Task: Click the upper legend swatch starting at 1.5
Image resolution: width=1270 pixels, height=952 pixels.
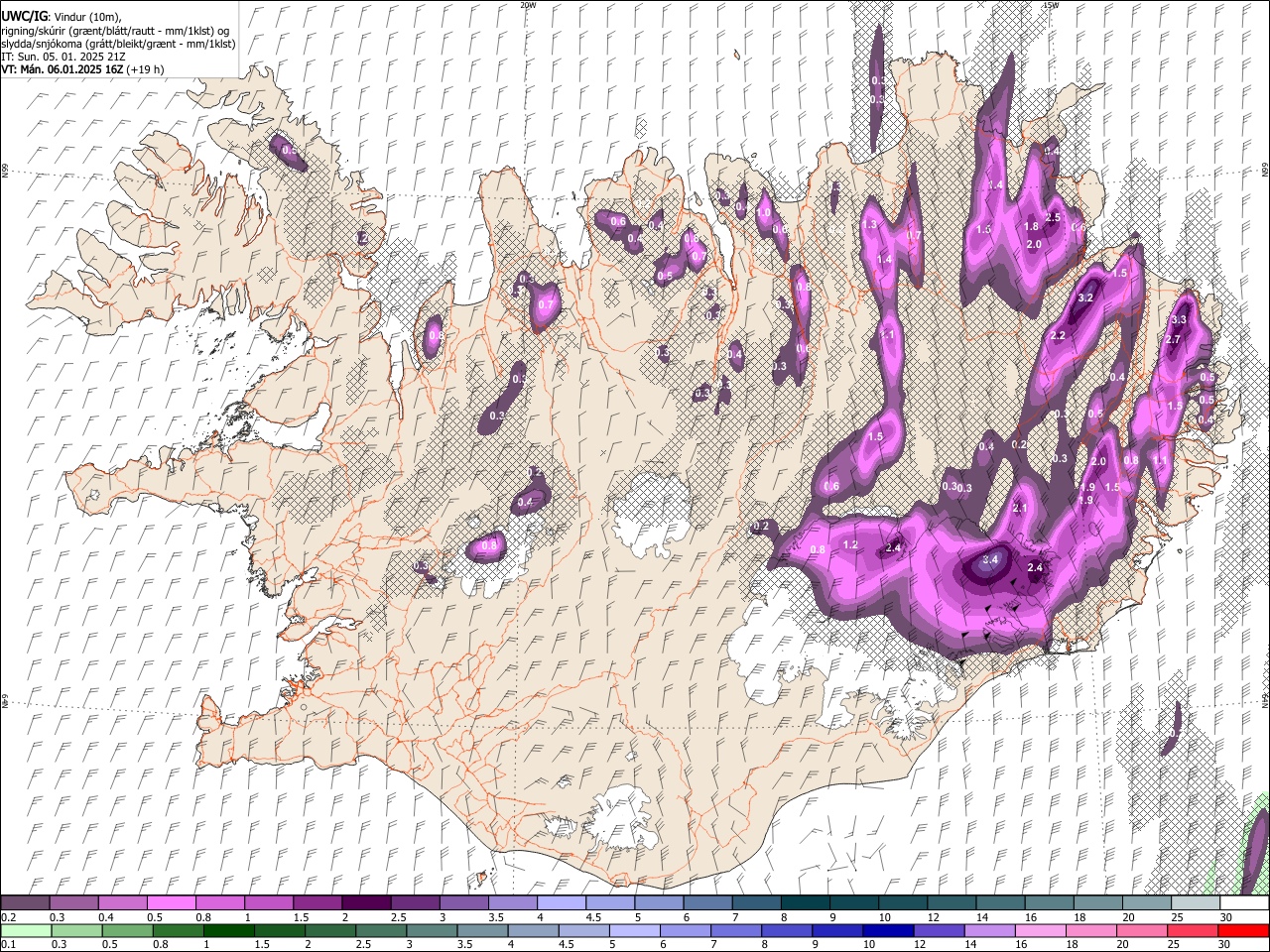Action: point(317,903)
